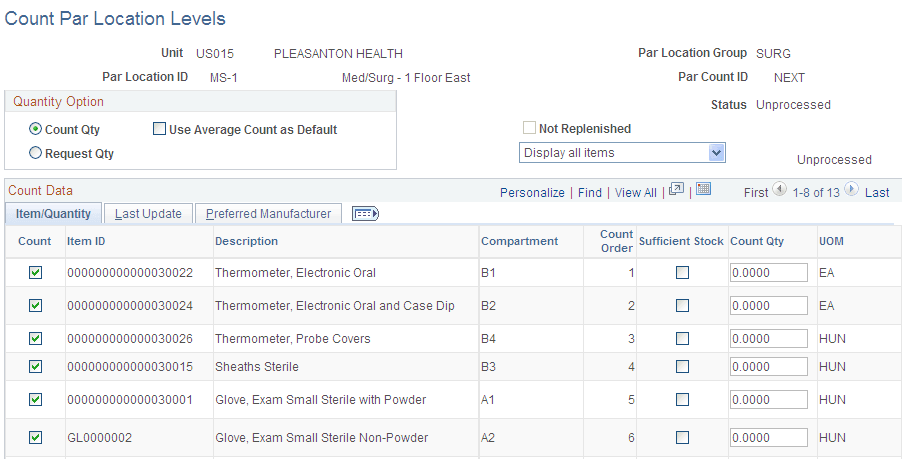
Task: Click Count Qty field for Probe Covers
Action: pos(769,338)
